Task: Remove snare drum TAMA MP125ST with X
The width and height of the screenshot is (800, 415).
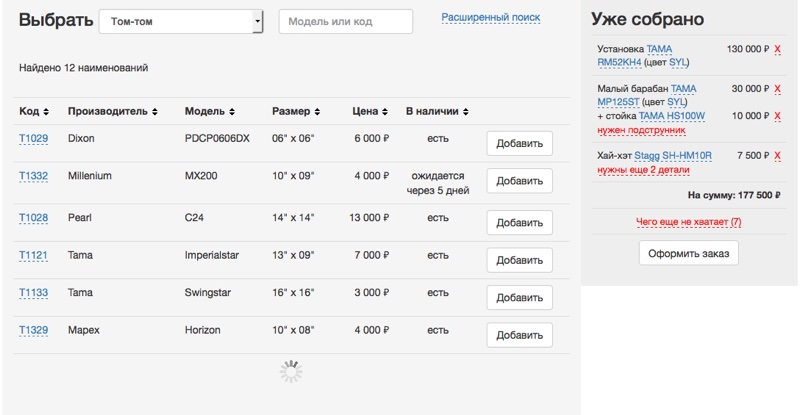Action: click(778, 89)
